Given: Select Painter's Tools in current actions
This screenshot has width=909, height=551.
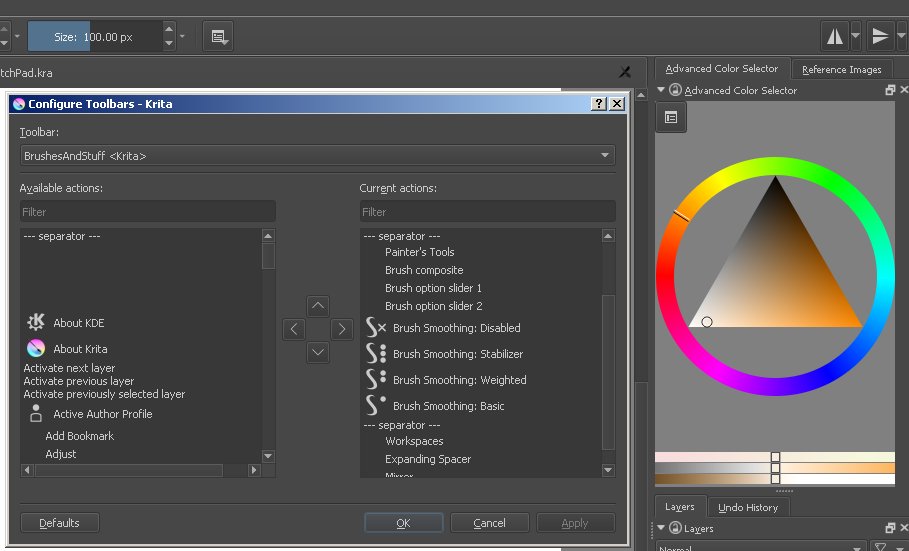Looking at the screenshot, I should [x=420, y=252].
